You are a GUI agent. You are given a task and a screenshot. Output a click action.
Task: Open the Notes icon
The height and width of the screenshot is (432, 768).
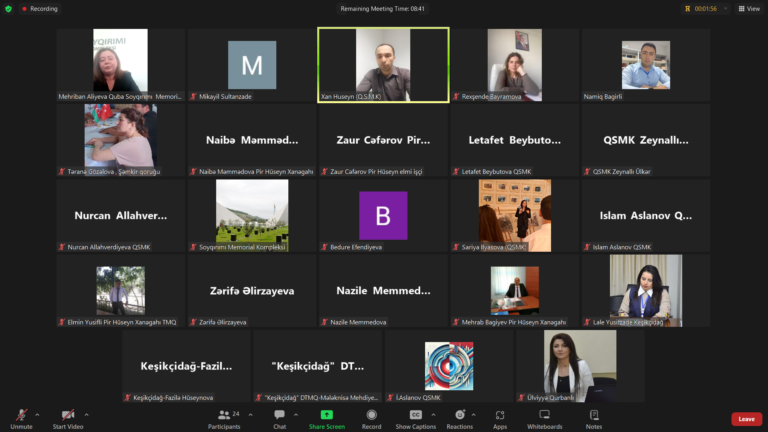point(594,415)
